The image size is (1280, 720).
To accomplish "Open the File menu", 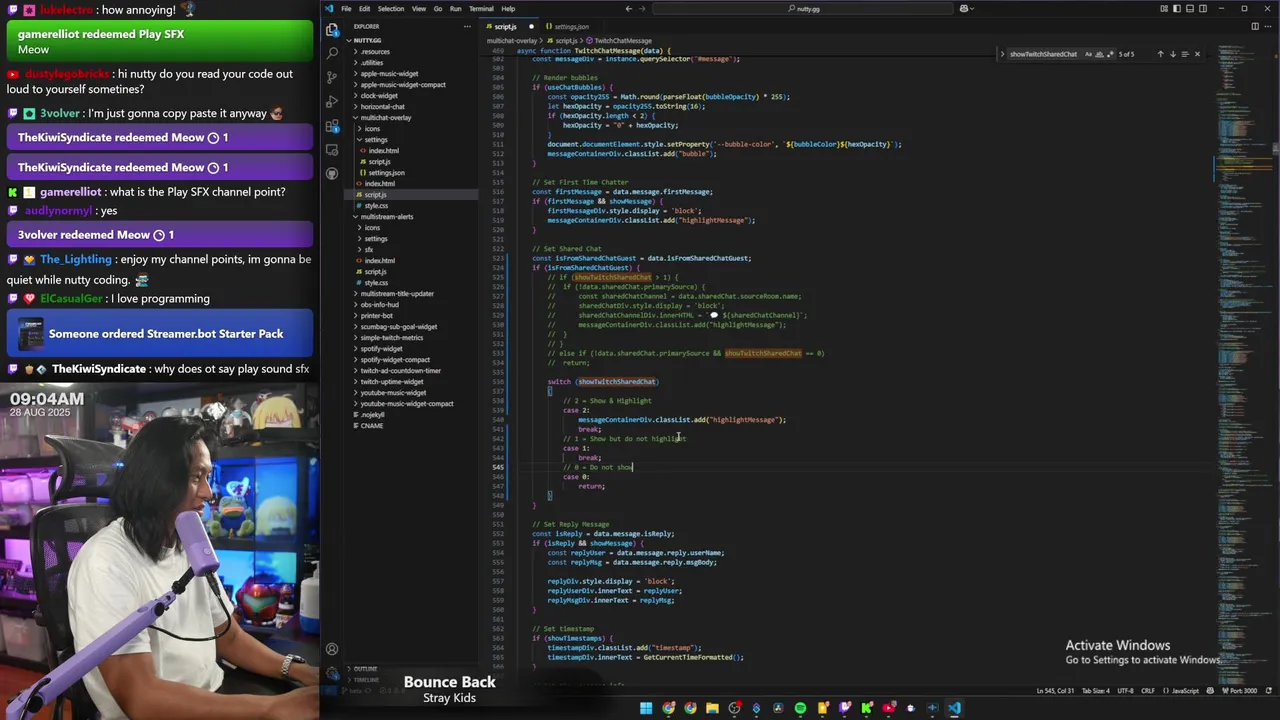I will pyautogui.click(x=346, y=8).
